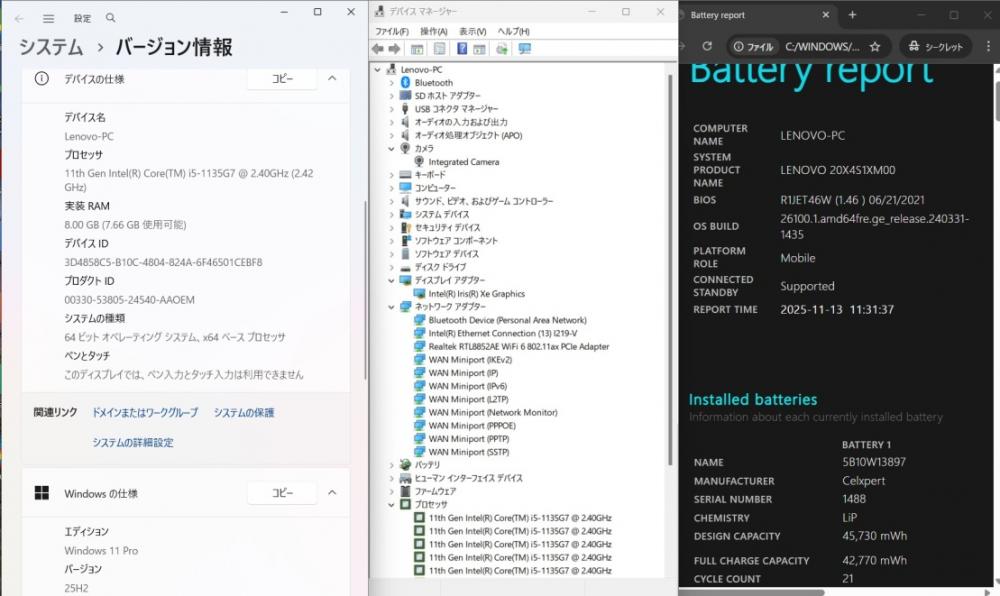Screen dimensions: 1000x596
Task: Click the Incognito (シークレット) indicator
Action: click(936, 47)
